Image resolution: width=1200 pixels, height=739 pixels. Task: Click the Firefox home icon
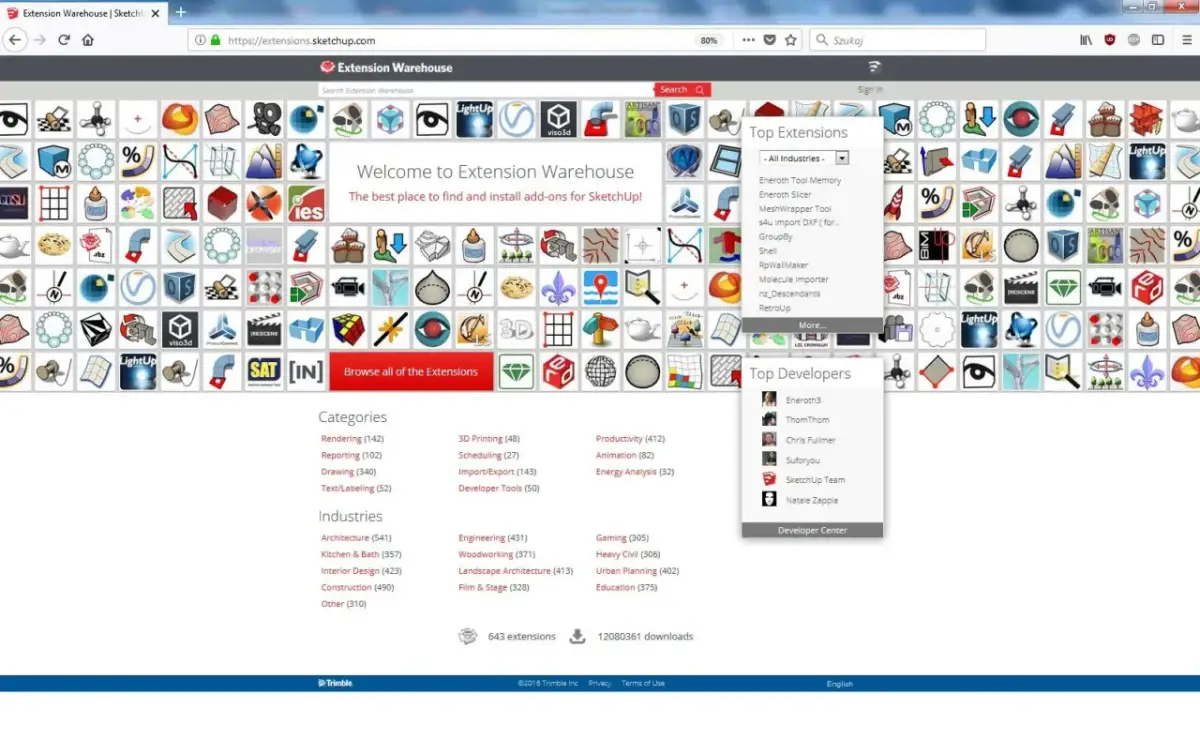(x=88, y=40)
